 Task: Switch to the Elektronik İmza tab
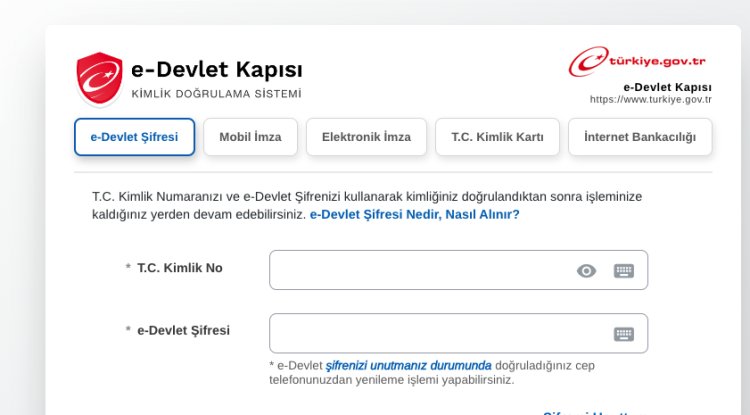tap(366, 137)
